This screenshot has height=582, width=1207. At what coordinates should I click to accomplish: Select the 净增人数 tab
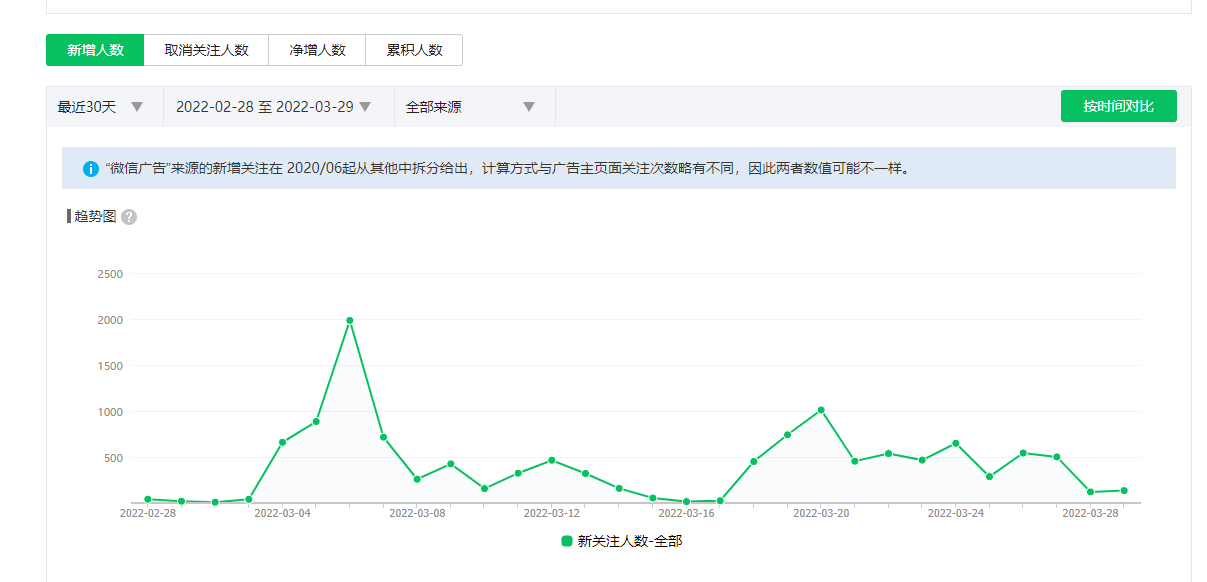317,50
